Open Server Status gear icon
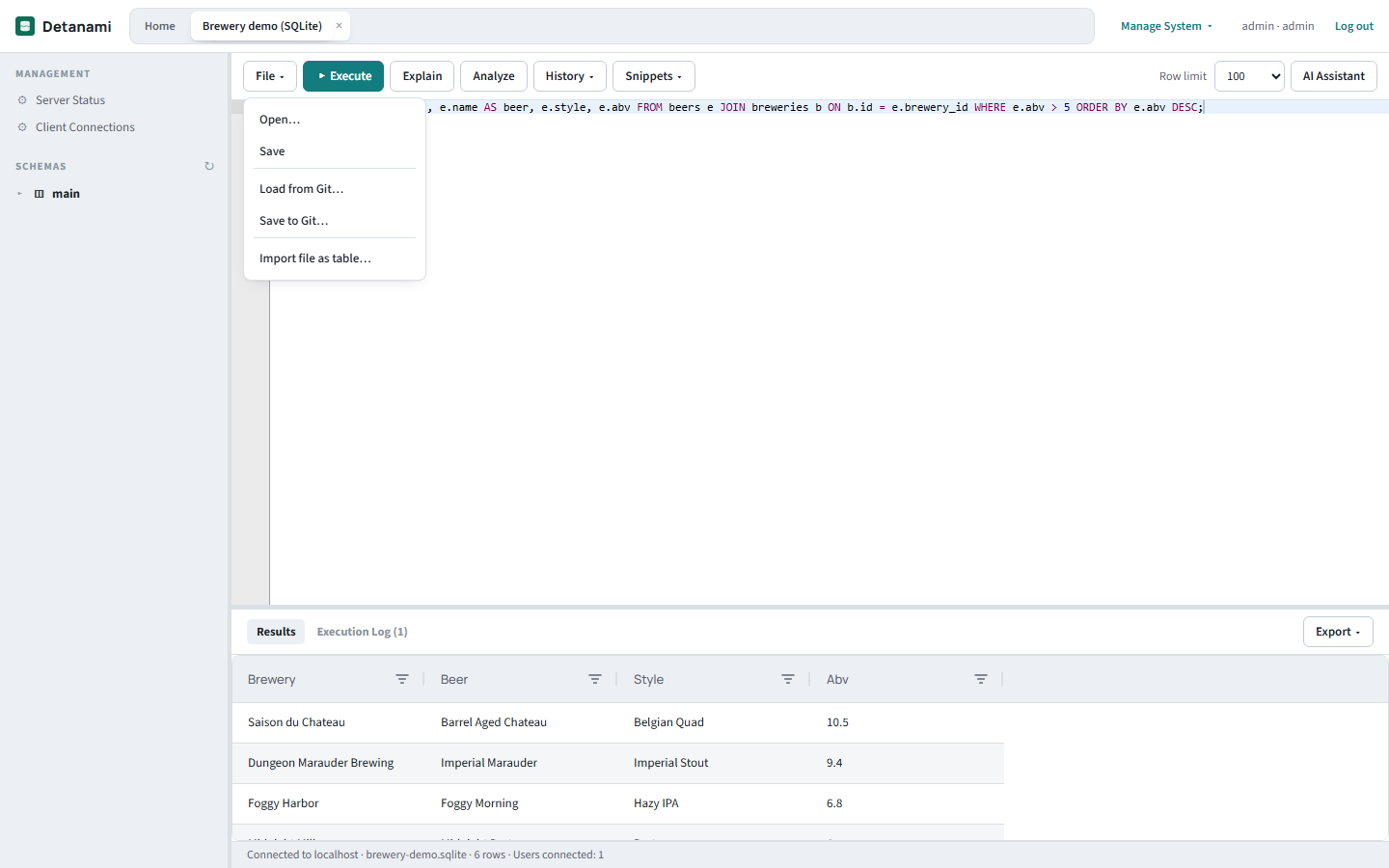This screenshot has height=868, width=1389. click(x=22, y=100)
